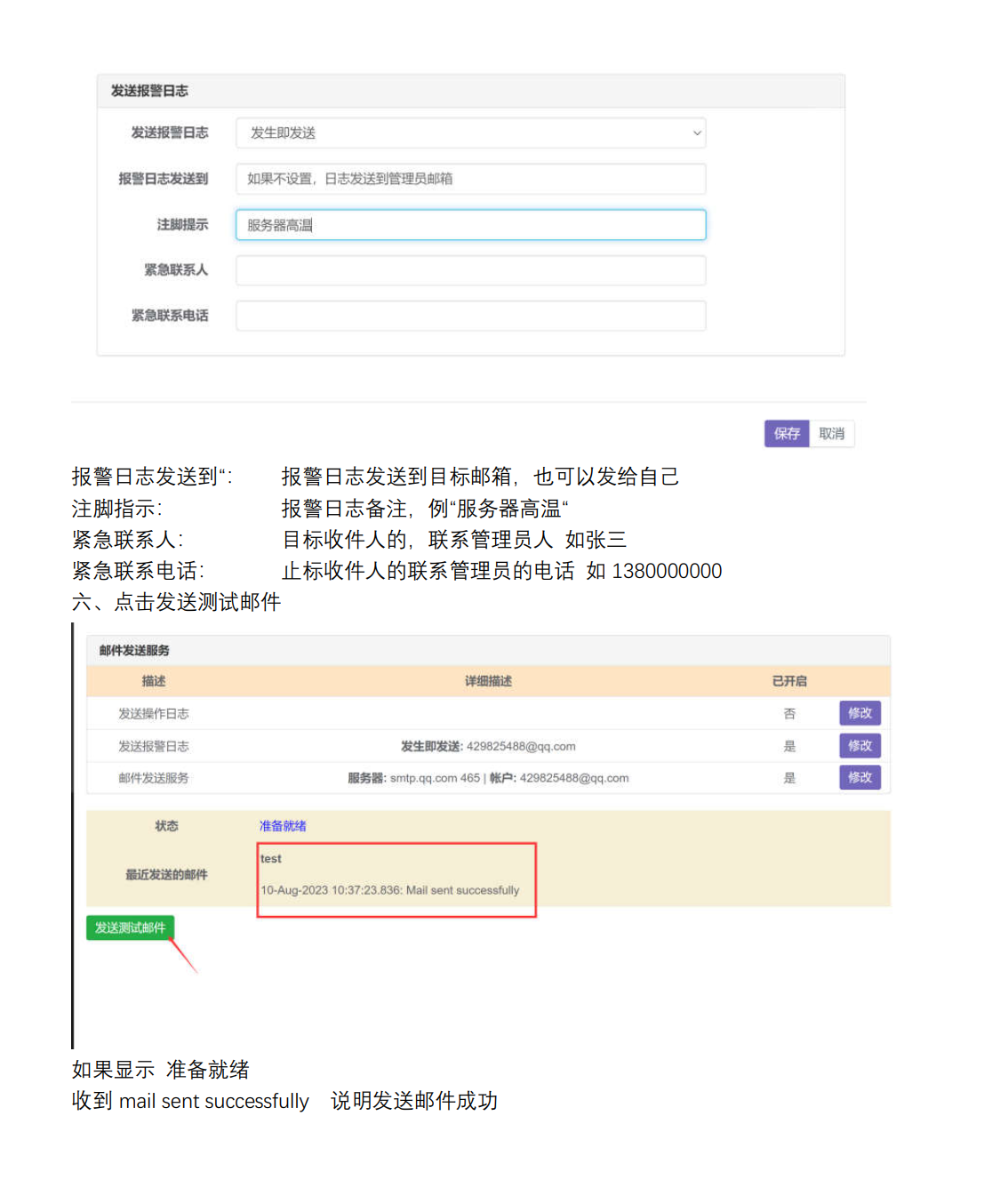Click the 最近发送的邮件 label

coord(166,875)
